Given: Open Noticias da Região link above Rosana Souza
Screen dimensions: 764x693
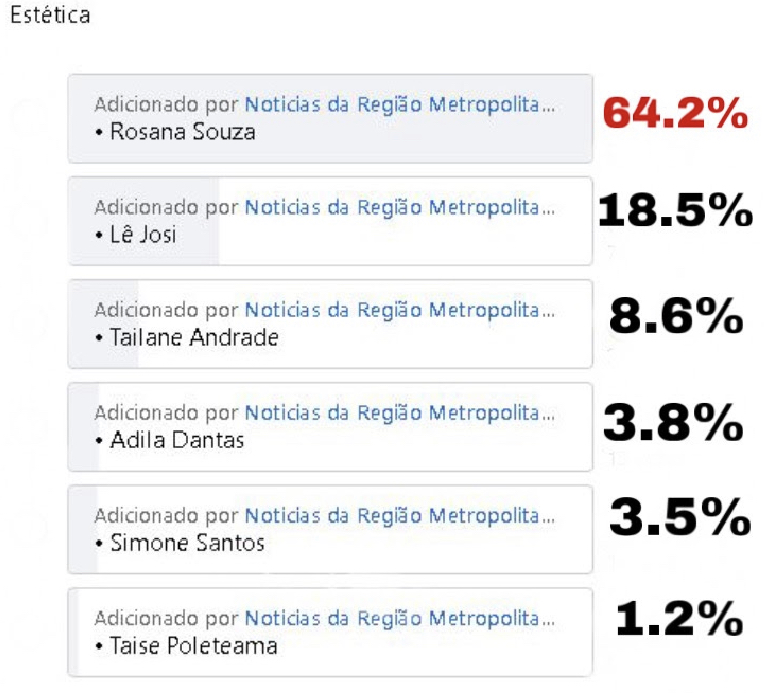Looking at the screenshot, I should [400, 104].
